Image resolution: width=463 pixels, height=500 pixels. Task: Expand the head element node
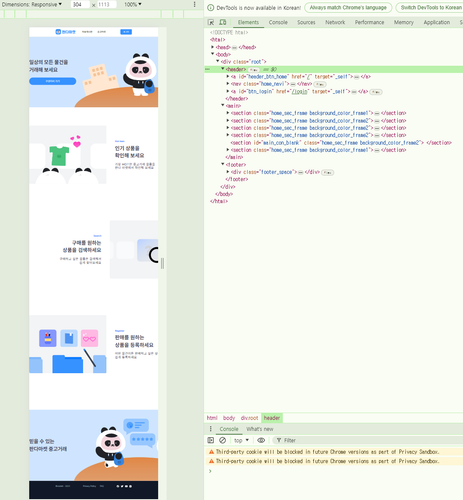pyautogui.click(x=213, y=47)
